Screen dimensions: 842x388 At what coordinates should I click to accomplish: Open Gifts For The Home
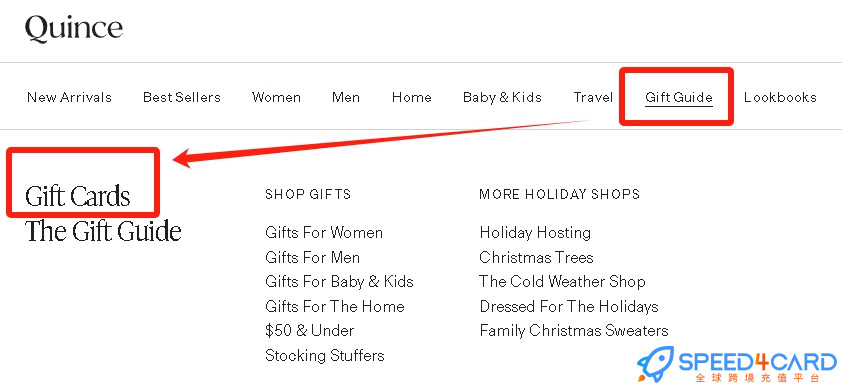coord(335,306)
